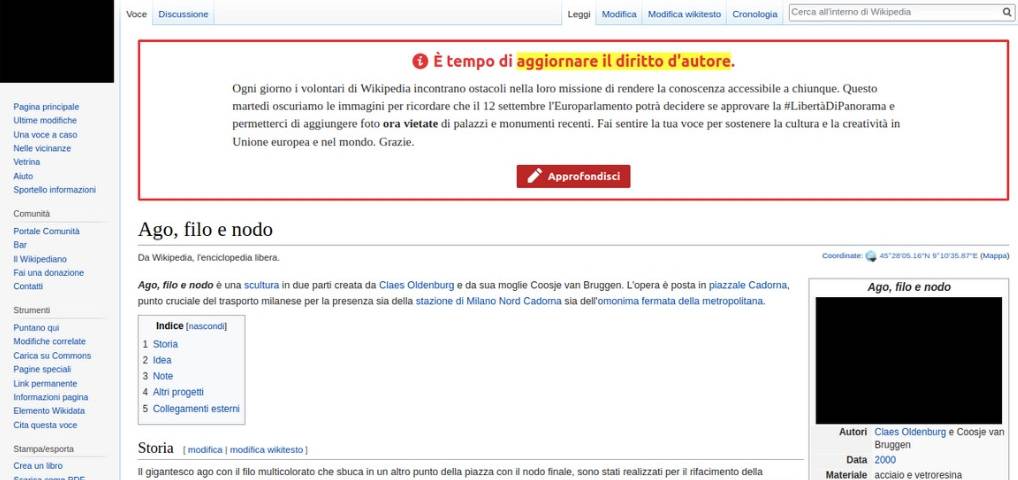Open the Mappa coordinates link
The image size is (1018, 480).
pos(994,256)
